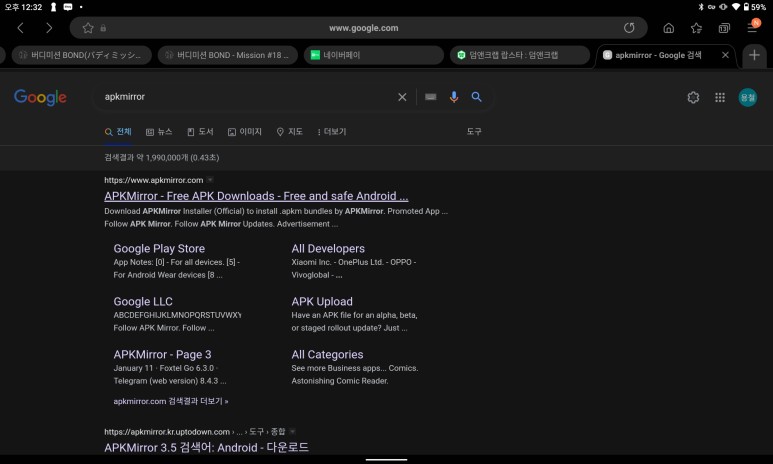Tap the Wi-Fi status icon

[736, 7]
